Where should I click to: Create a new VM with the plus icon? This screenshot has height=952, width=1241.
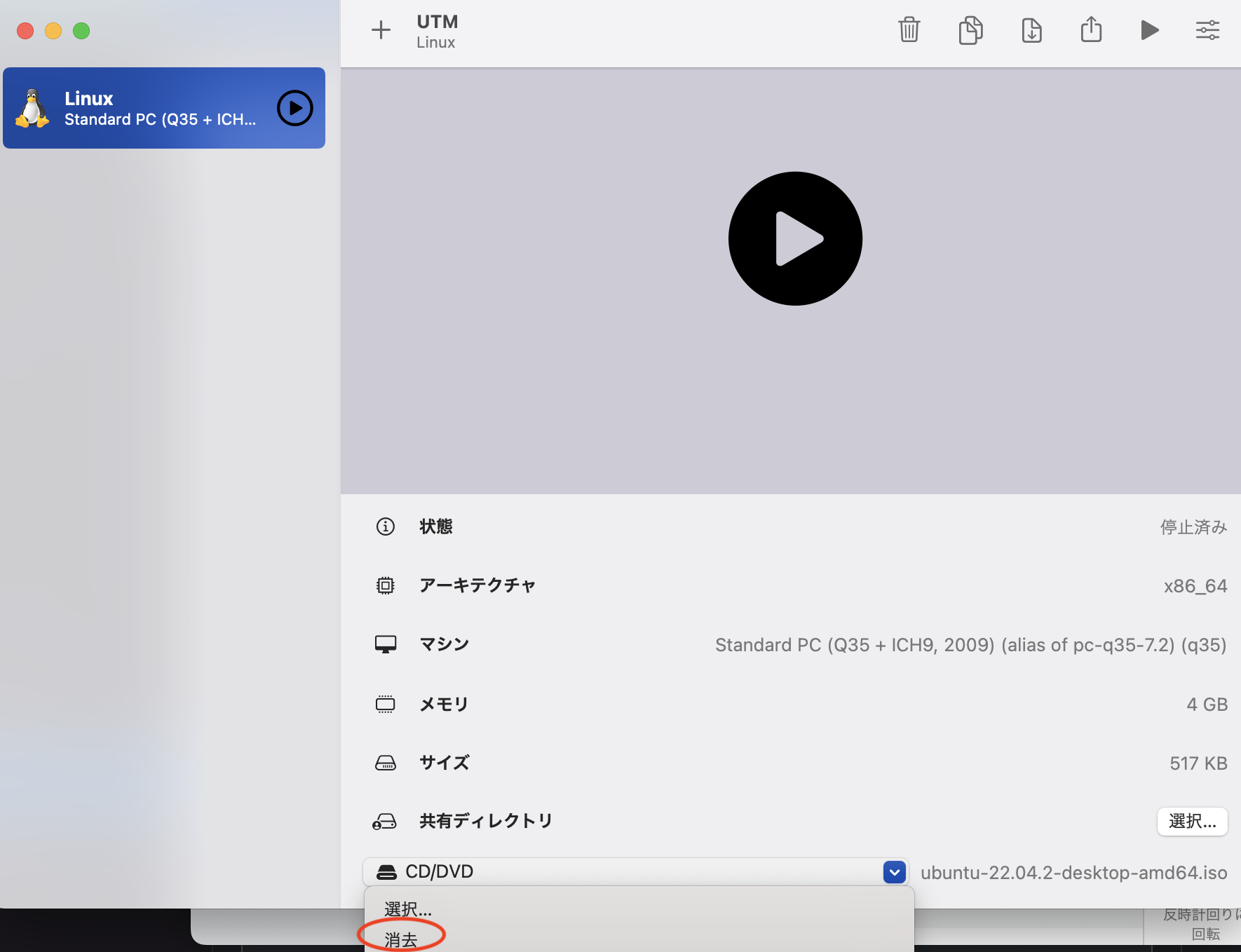(381, 30)
